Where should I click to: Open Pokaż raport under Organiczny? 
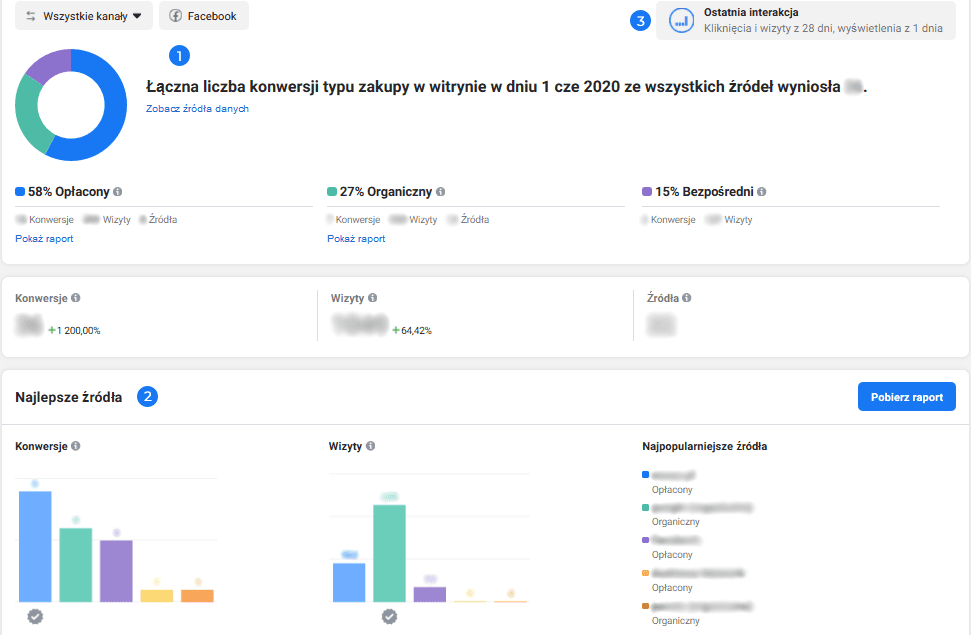point(356,239)
